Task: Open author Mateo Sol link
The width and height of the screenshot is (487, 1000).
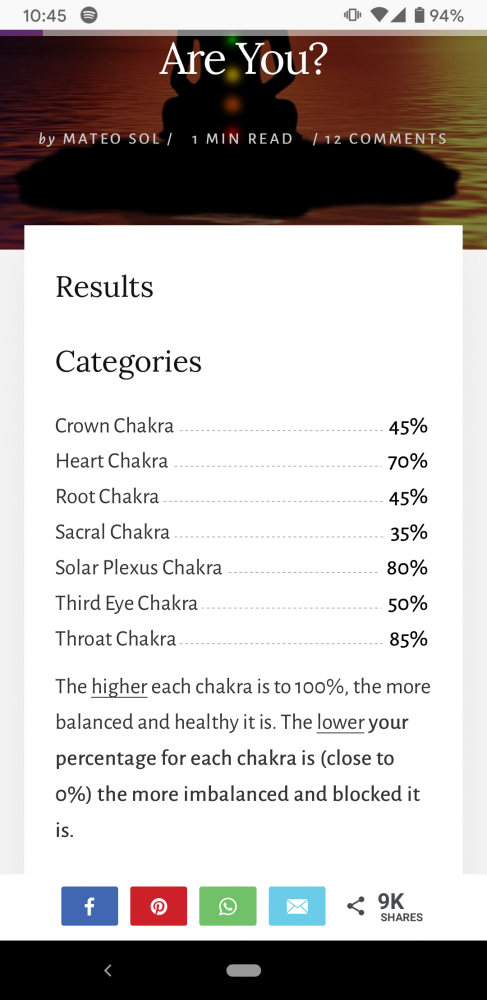Action: coord(111,139)
